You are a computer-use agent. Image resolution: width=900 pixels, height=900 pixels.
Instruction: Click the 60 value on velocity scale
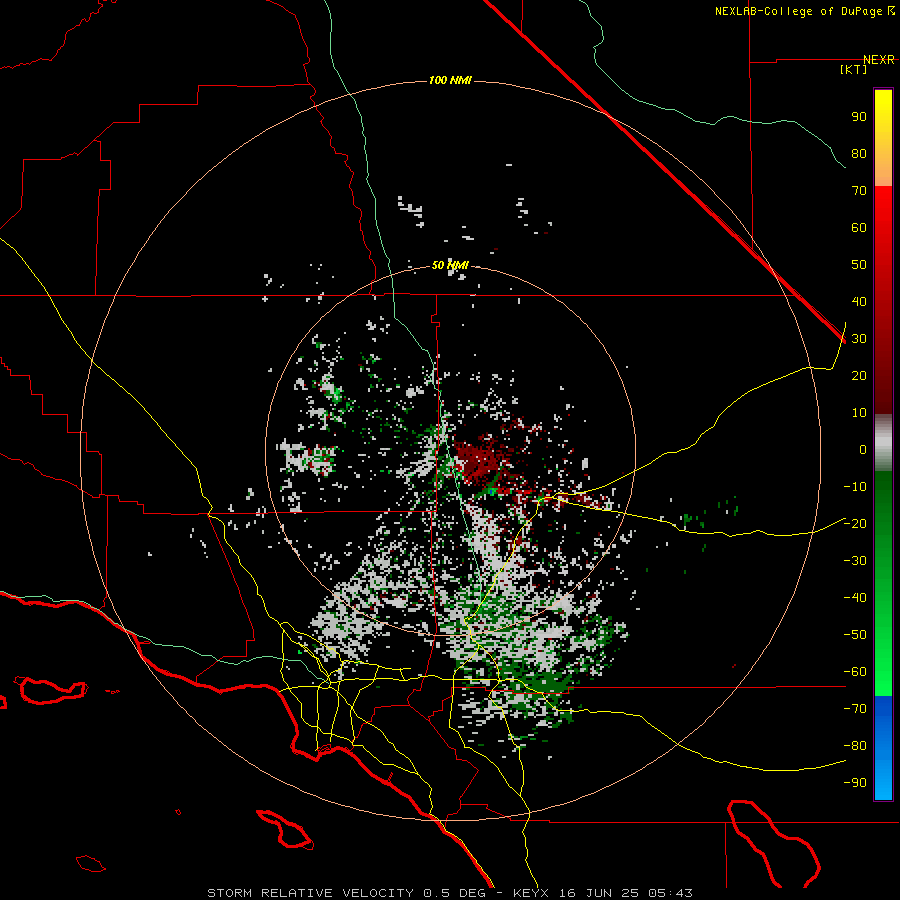tap(859, 227)
